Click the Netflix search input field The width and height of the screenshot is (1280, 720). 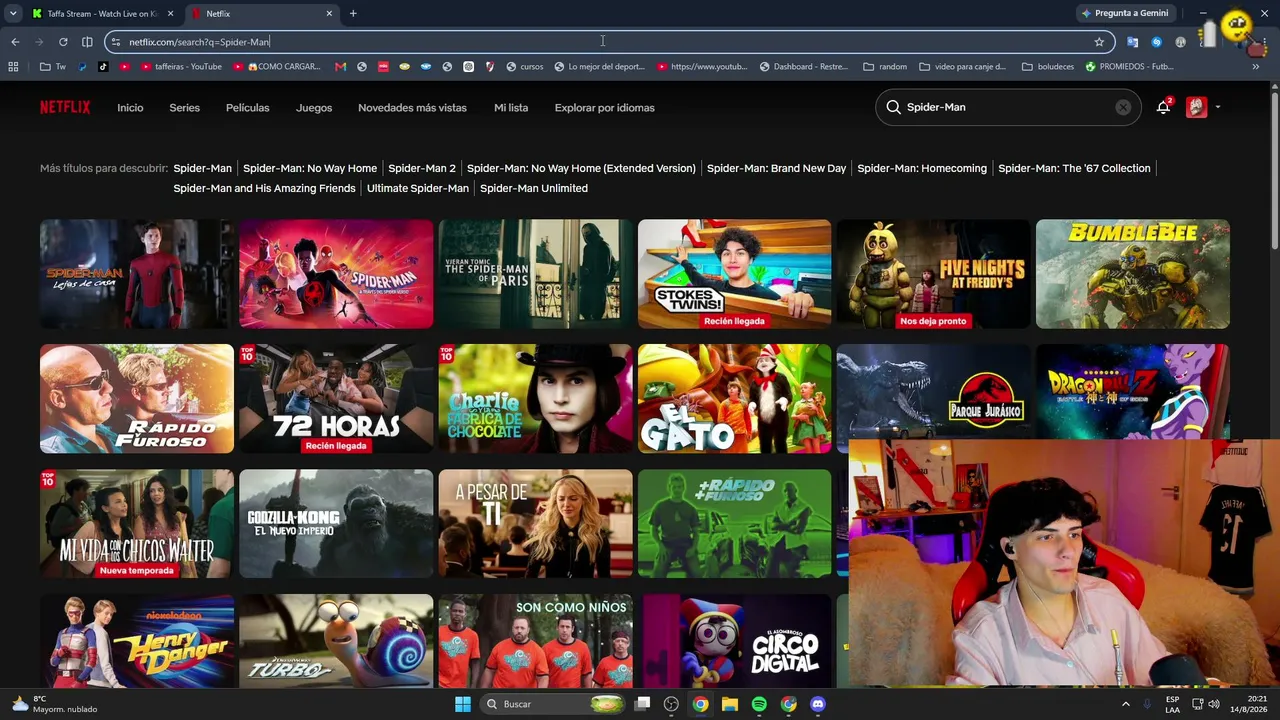click(1007, 107)
